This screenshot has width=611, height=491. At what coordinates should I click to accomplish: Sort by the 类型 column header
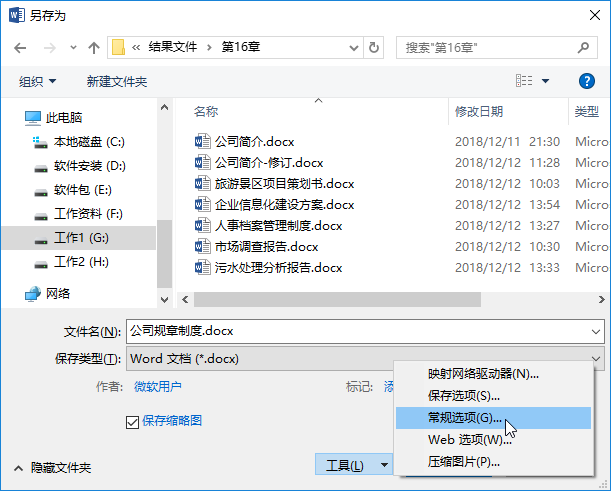coord(586,111)
